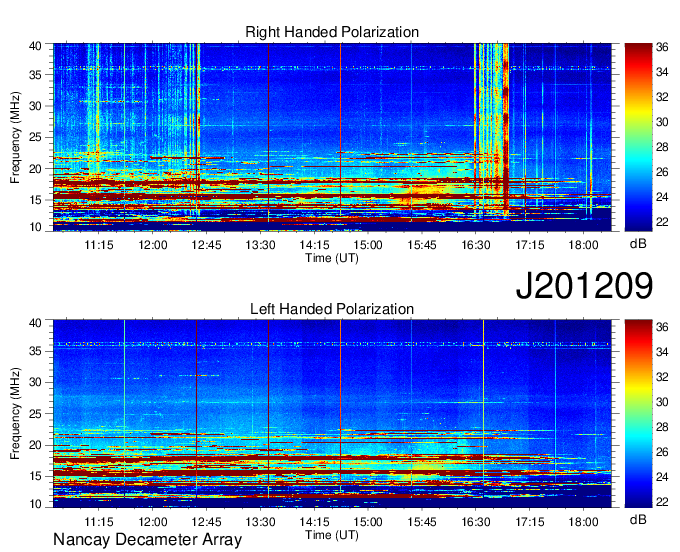Screen dimensions: 680x552
Task: Click the Right Handed spectrogram plot area
Action: tap(332, 137)
